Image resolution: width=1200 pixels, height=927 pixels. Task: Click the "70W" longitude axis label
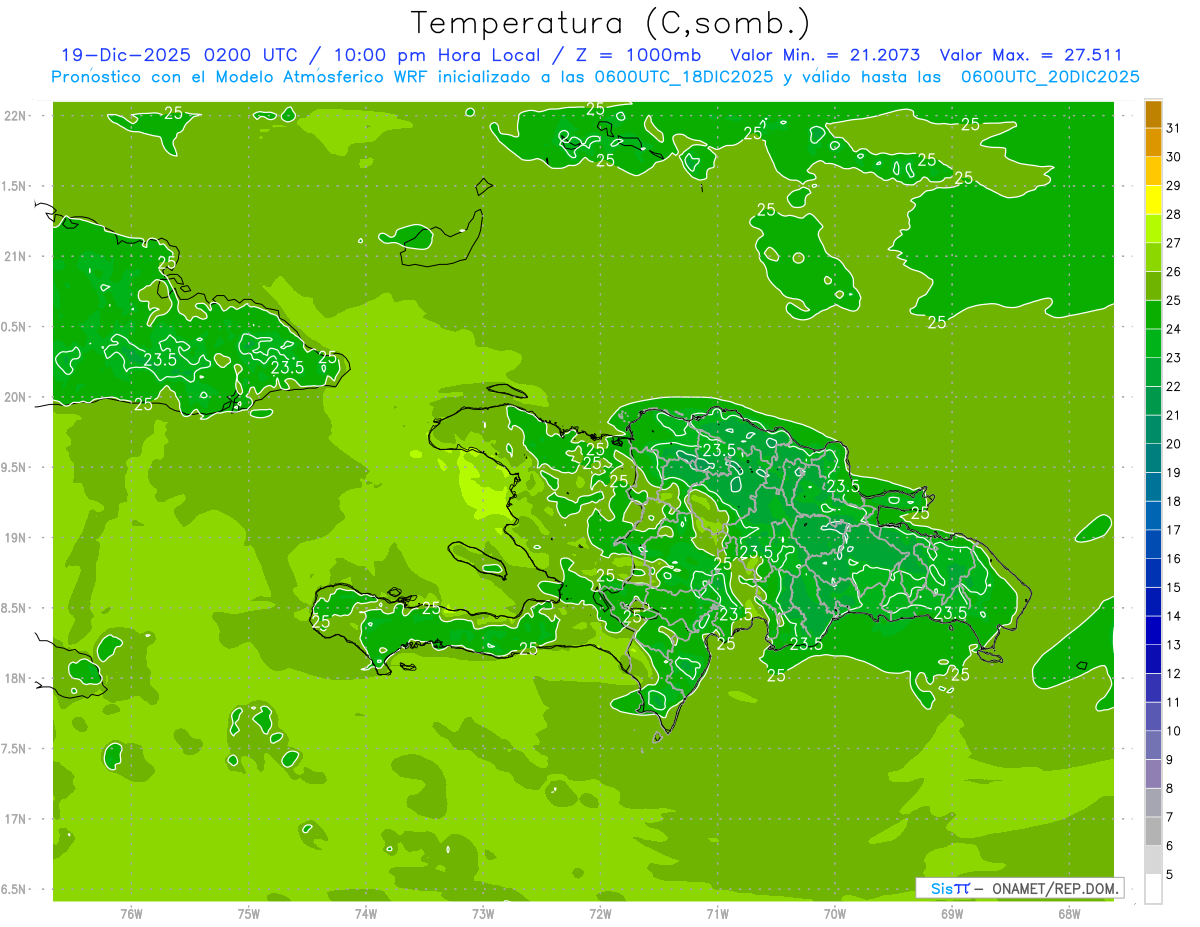point(835,913)
